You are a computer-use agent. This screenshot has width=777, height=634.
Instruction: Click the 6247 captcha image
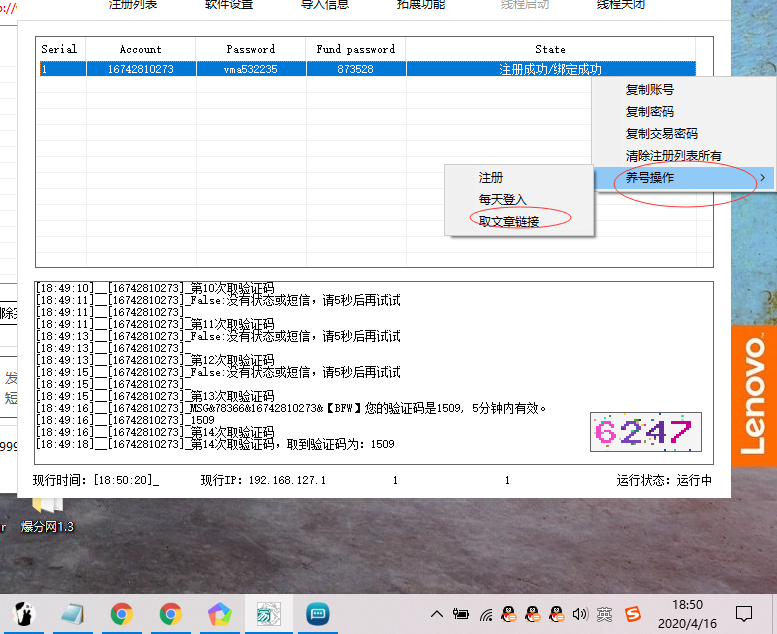(x=645, y=432)
